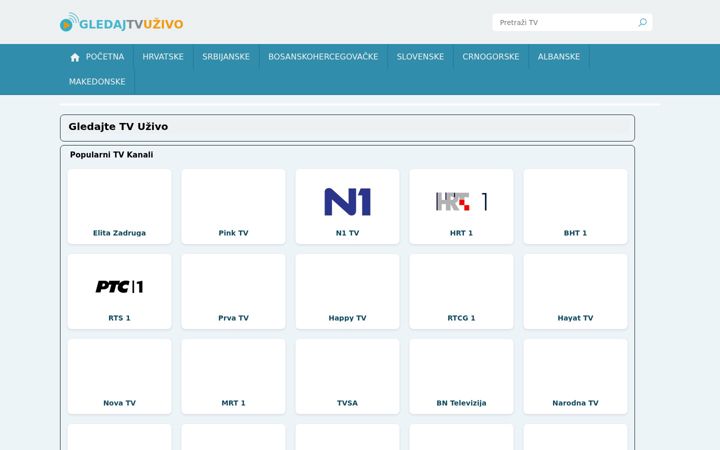The width and height of the screenshot is (720, 450).
Task: Open the Albanske channels menu
Action: click(x=559, y=56)
